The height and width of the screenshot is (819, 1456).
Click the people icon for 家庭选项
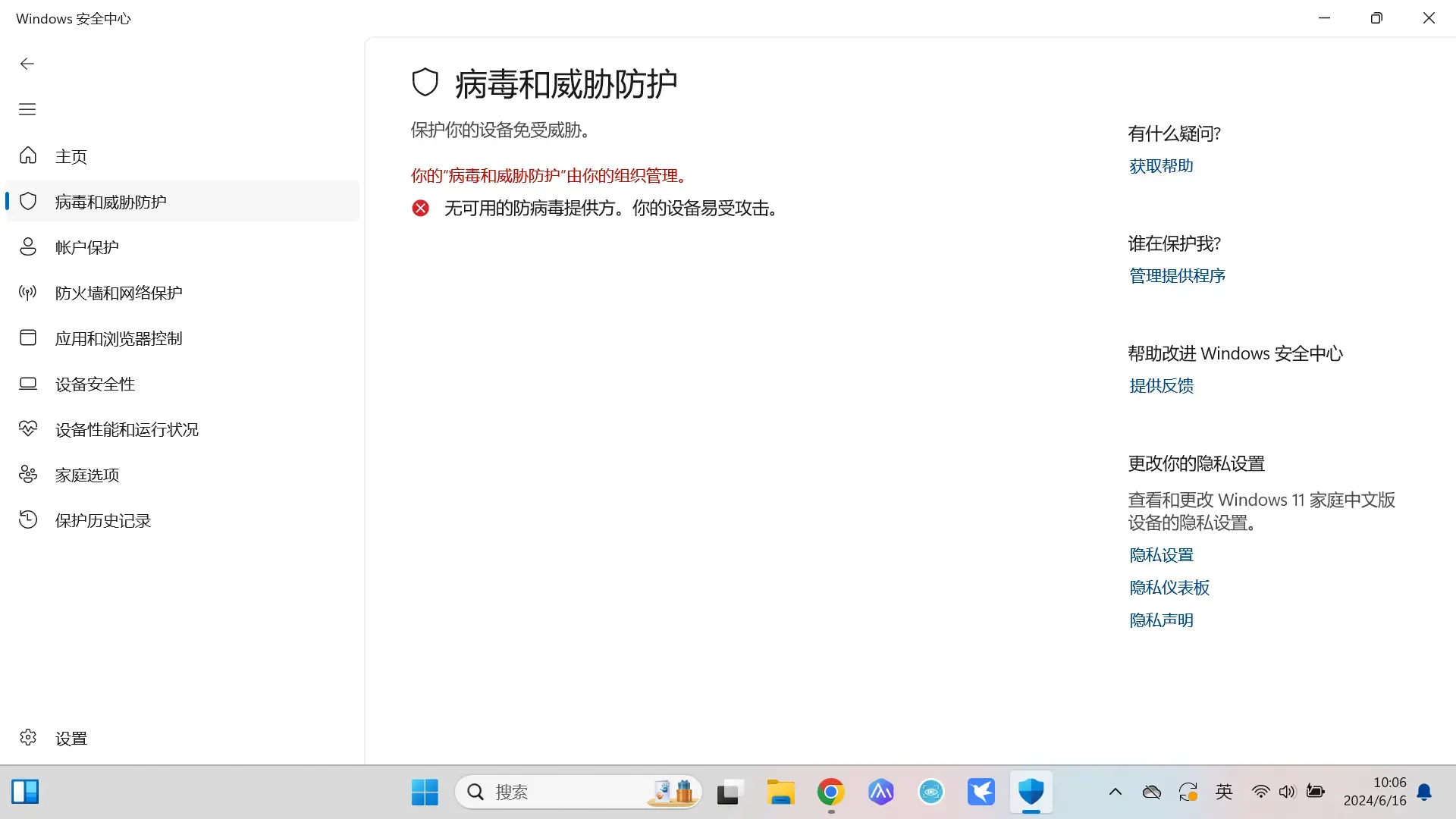click(x=28, y=474)
